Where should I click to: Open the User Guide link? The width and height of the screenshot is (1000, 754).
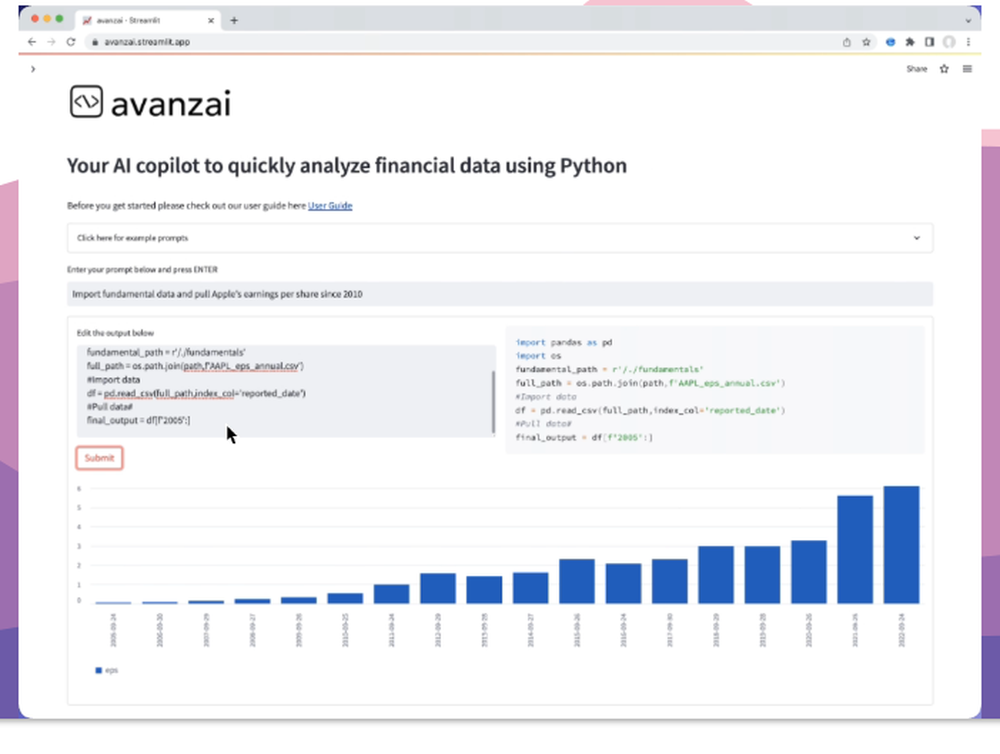330,206
